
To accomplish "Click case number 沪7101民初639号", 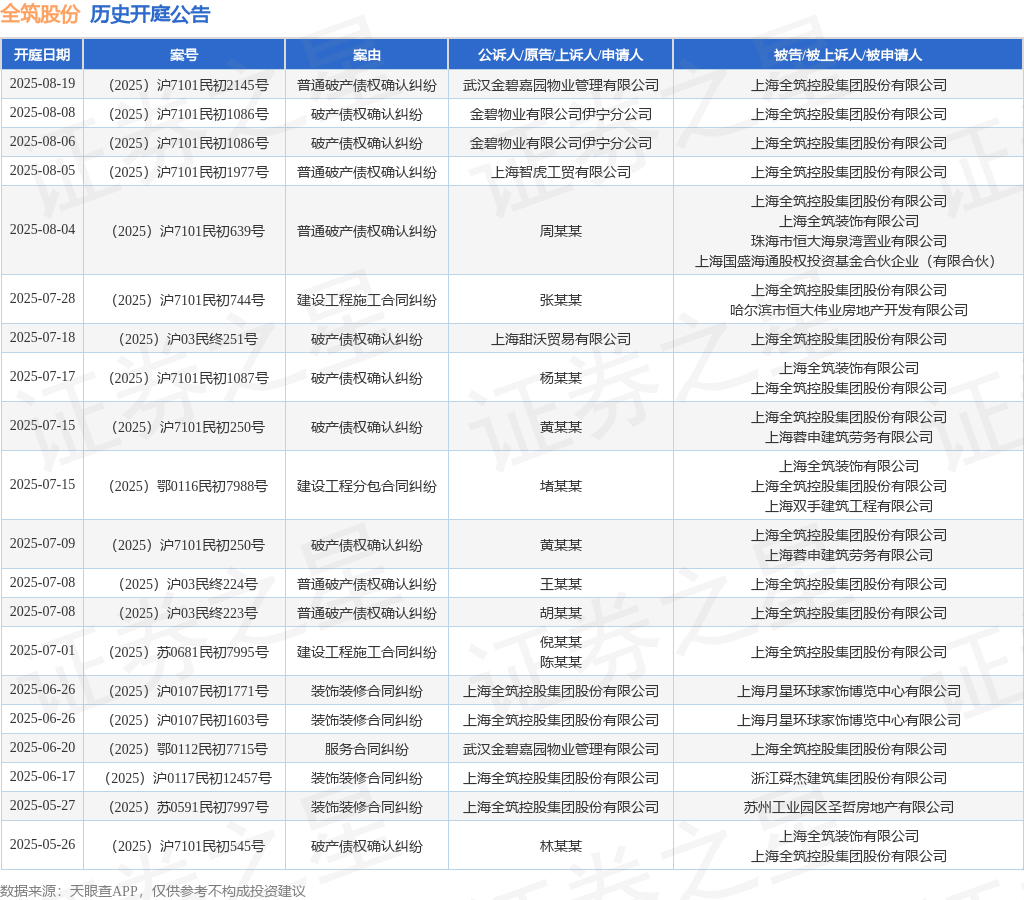I will coord(189,231).
